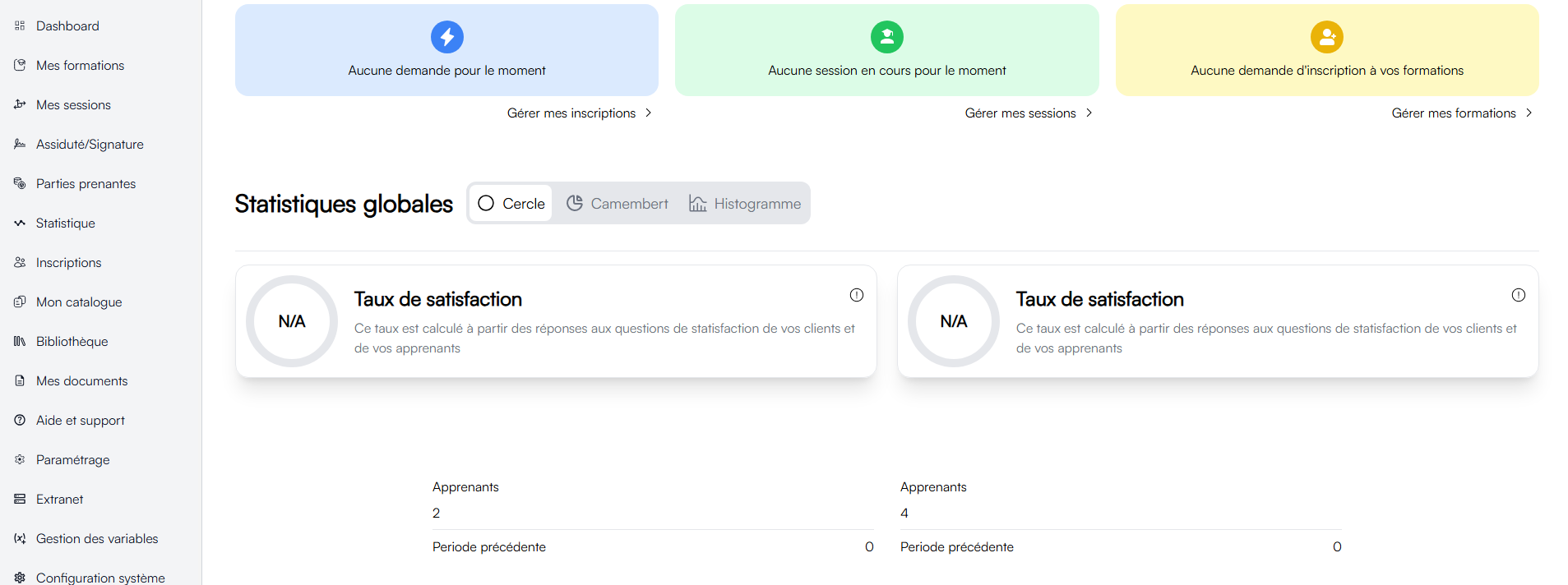The width and height of the screenshot is (1568, 585).
Task: Click info icon on right satisfaction card
Action: pos(1519,295)
